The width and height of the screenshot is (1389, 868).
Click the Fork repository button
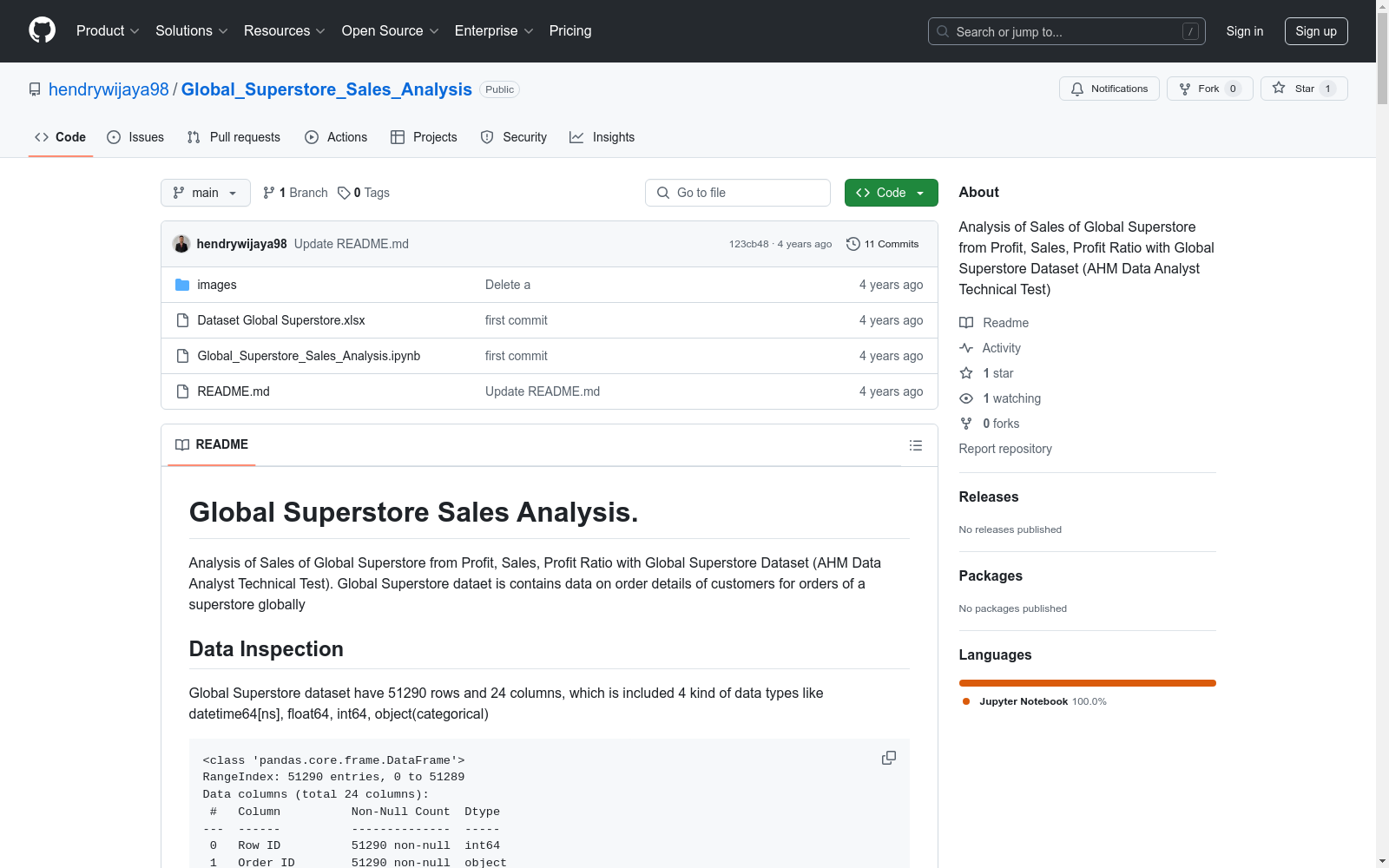[1209, 89]
